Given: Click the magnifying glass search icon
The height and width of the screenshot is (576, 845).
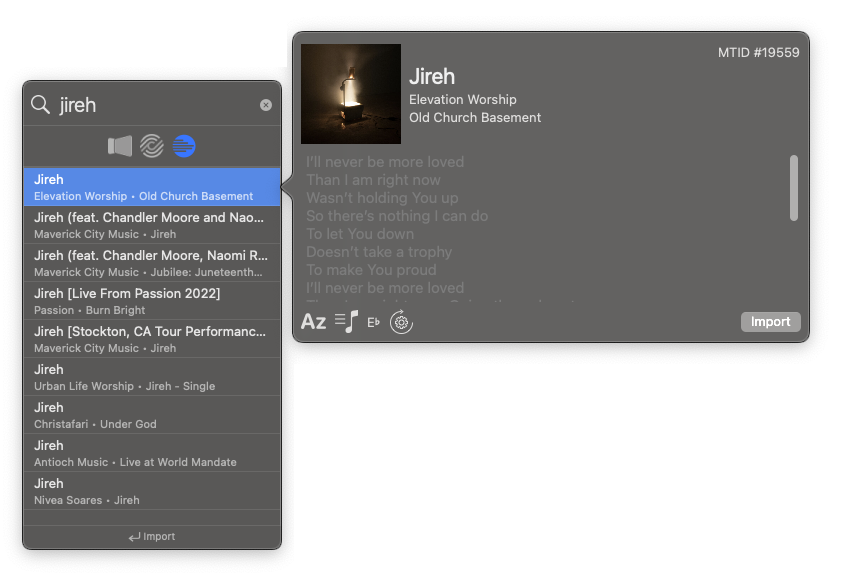Looking at the screenshot, I should coord(40,105).
